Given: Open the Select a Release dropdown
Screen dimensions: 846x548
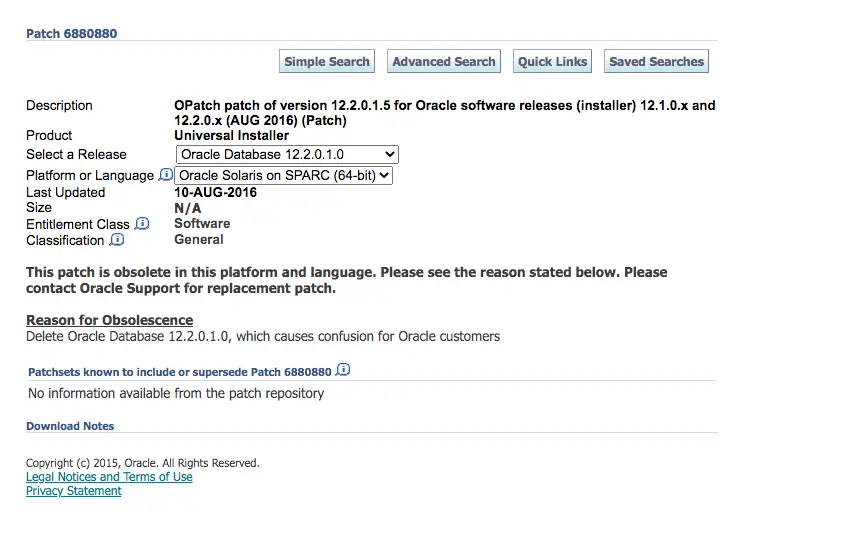Looking at the screenshot, I should point(287,154).
